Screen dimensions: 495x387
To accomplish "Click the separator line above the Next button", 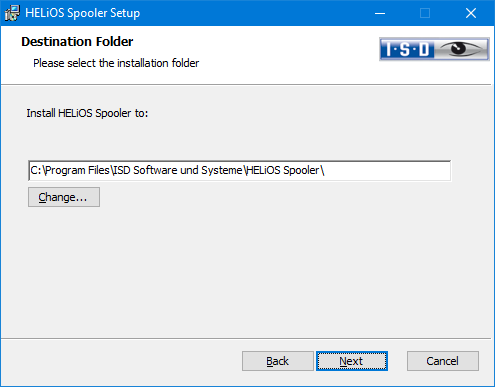I will point(246,339).
